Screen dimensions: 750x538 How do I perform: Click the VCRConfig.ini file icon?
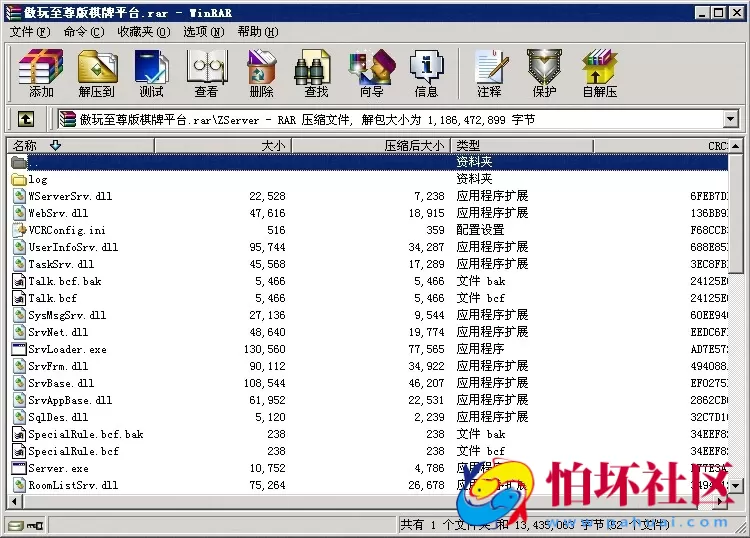(19, 230)
